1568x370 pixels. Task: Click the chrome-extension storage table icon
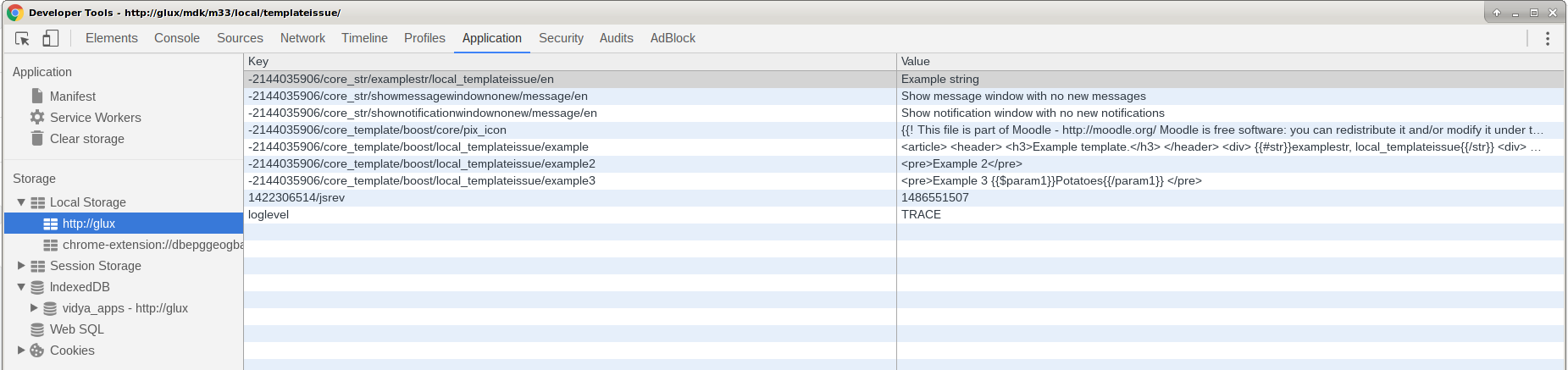(51, 245)
